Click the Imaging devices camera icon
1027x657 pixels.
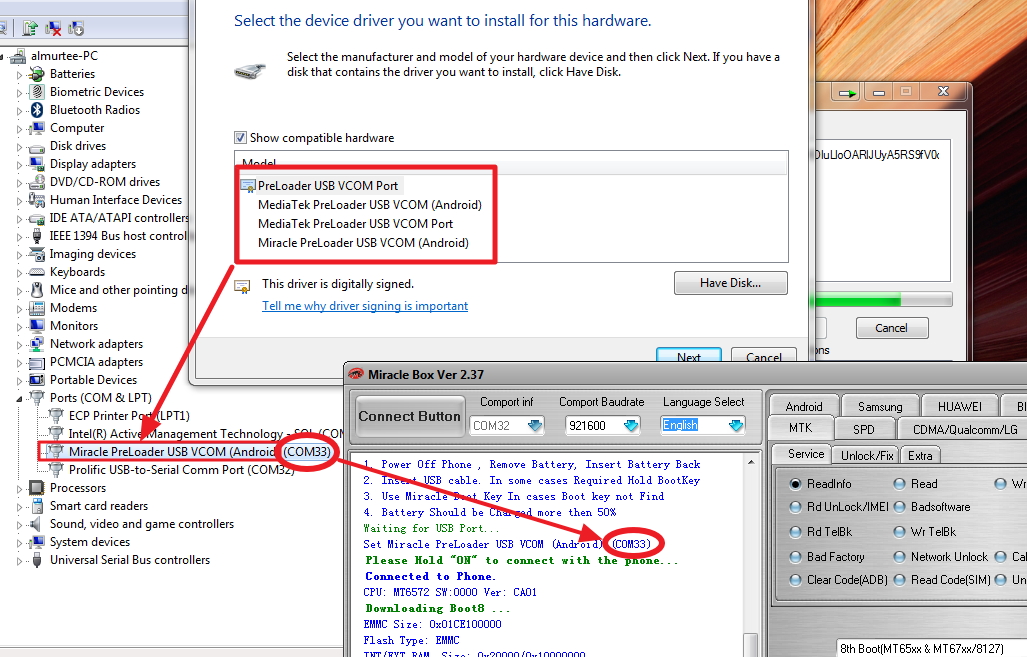pos(37,254)
